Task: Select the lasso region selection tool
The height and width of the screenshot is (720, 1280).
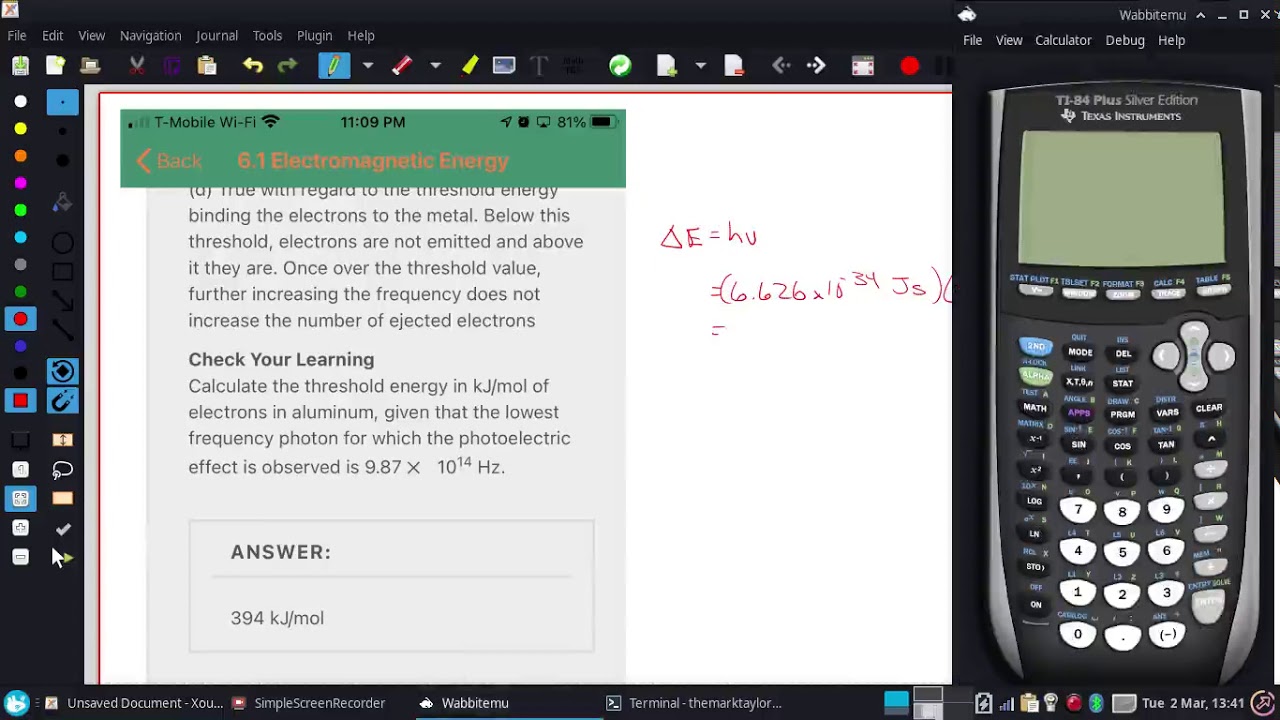Action: point(62,470)
